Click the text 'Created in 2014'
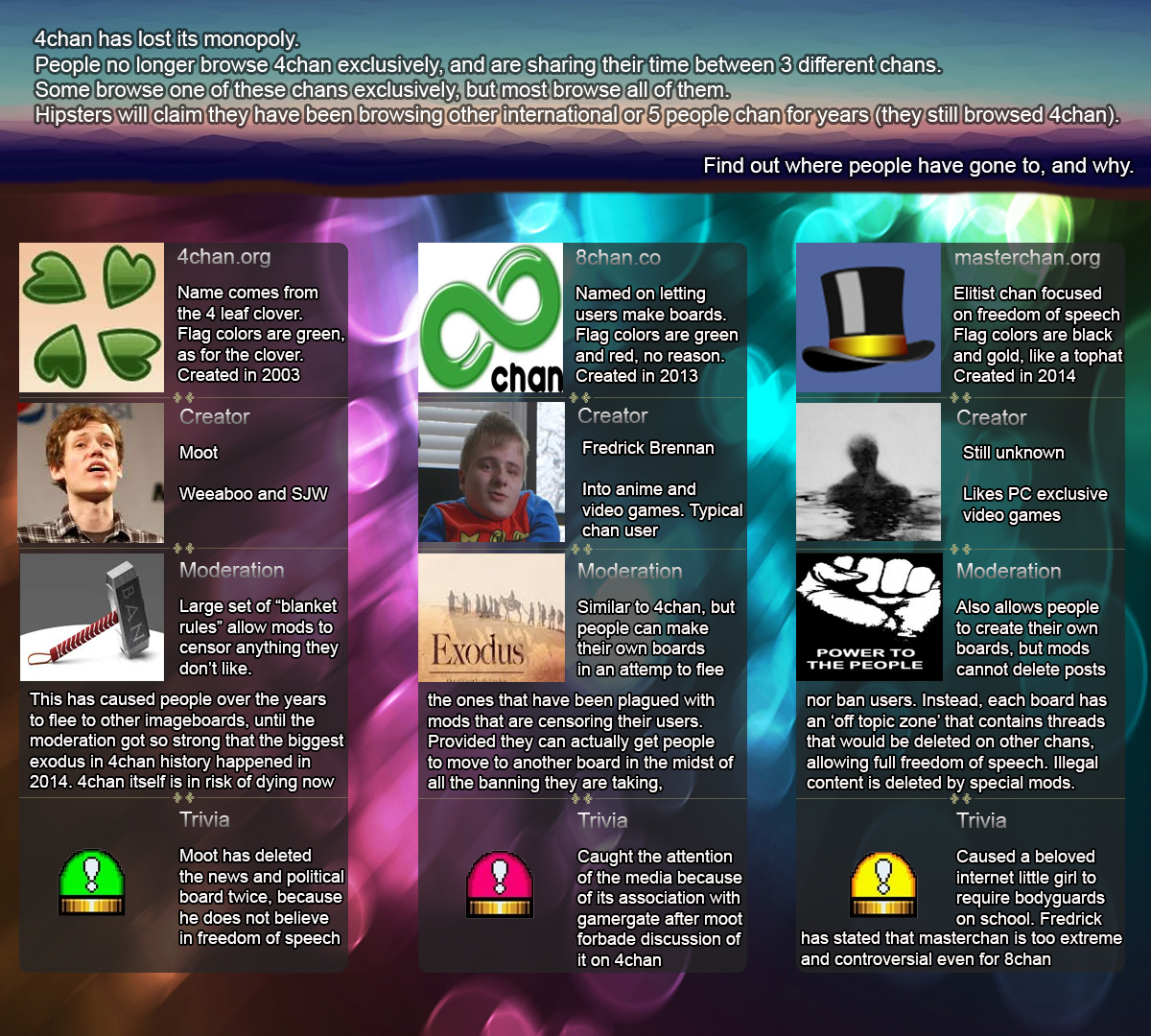Screen dimensions: 1151x1036 1015,376
